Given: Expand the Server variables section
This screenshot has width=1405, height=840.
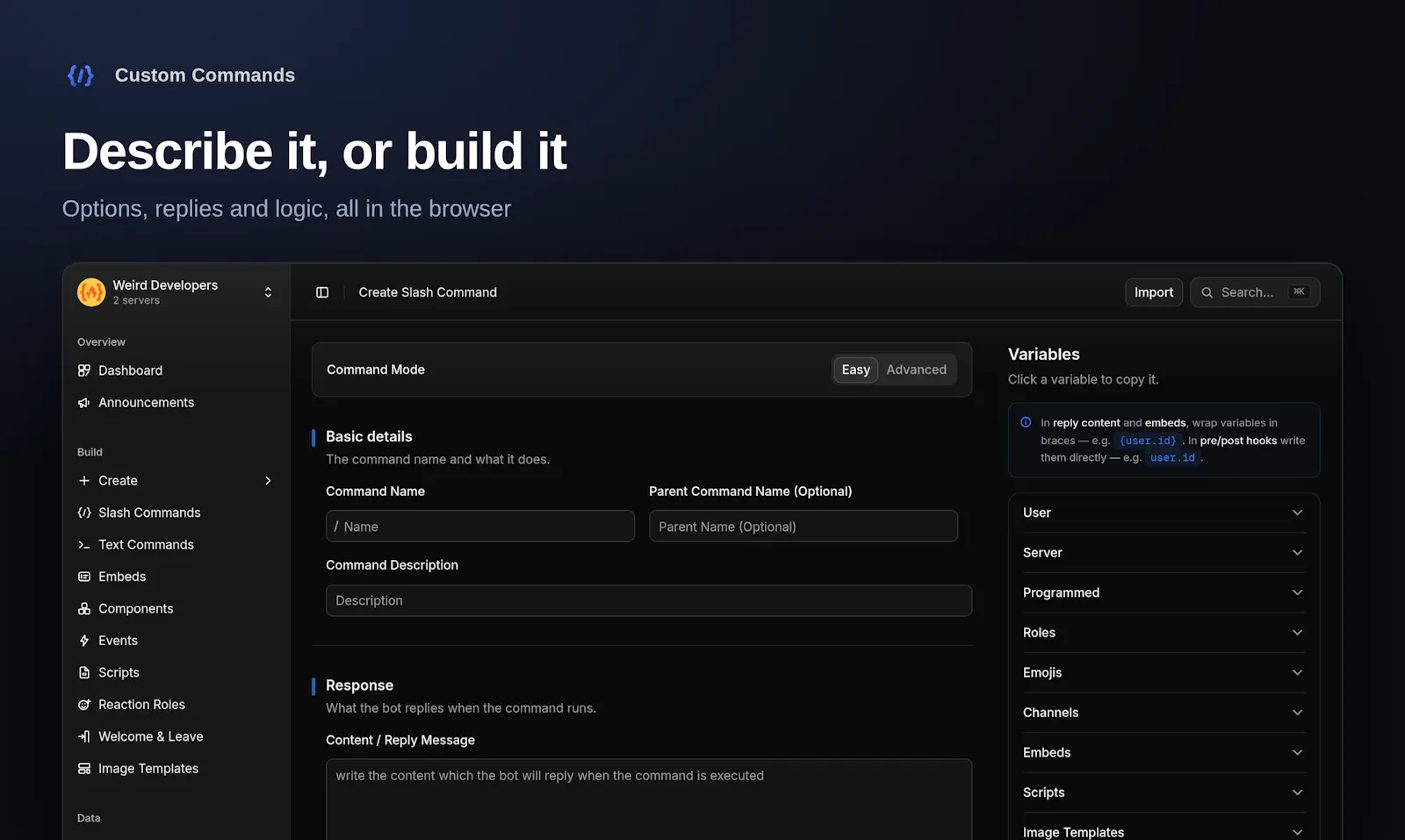Looking at the screenshot, I should [x=1164, y=553].
